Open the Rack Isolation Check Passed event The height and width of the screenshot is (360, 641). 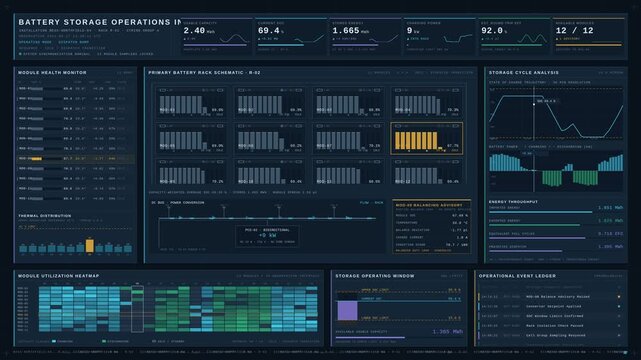click(550, 326)
